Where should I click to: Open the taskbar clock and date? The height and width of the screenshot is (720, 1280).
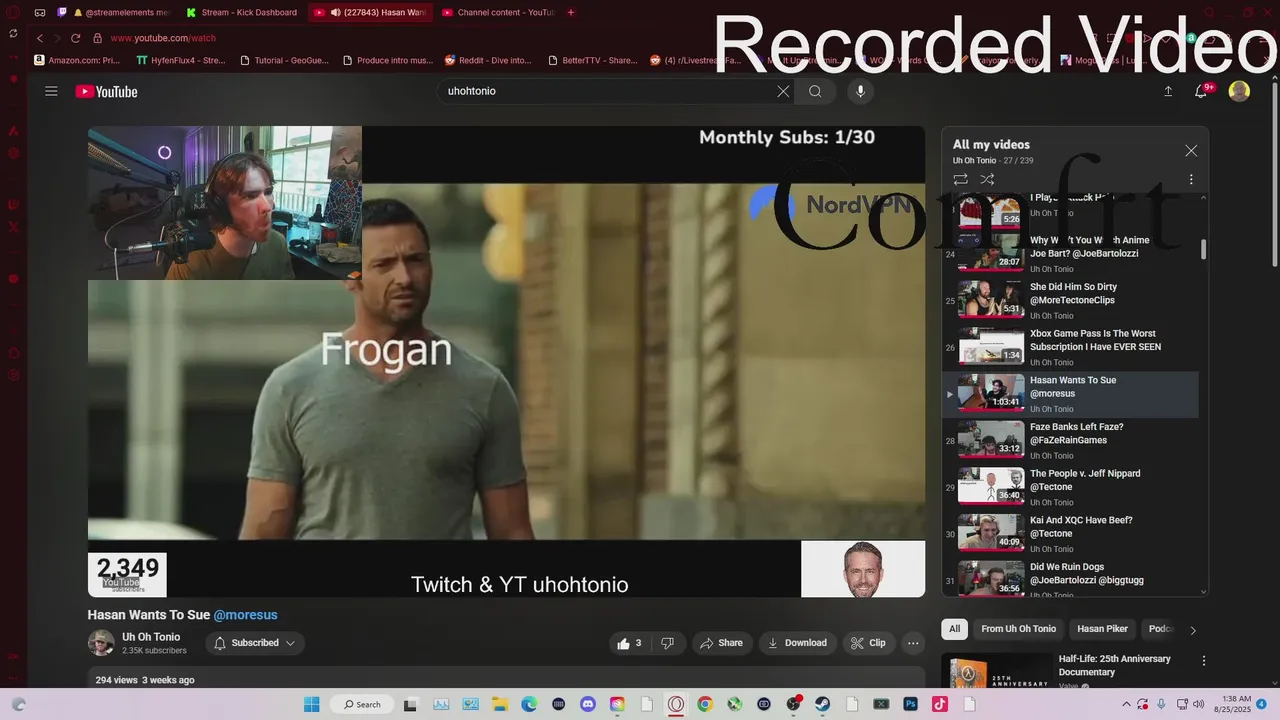[1229, 704]
